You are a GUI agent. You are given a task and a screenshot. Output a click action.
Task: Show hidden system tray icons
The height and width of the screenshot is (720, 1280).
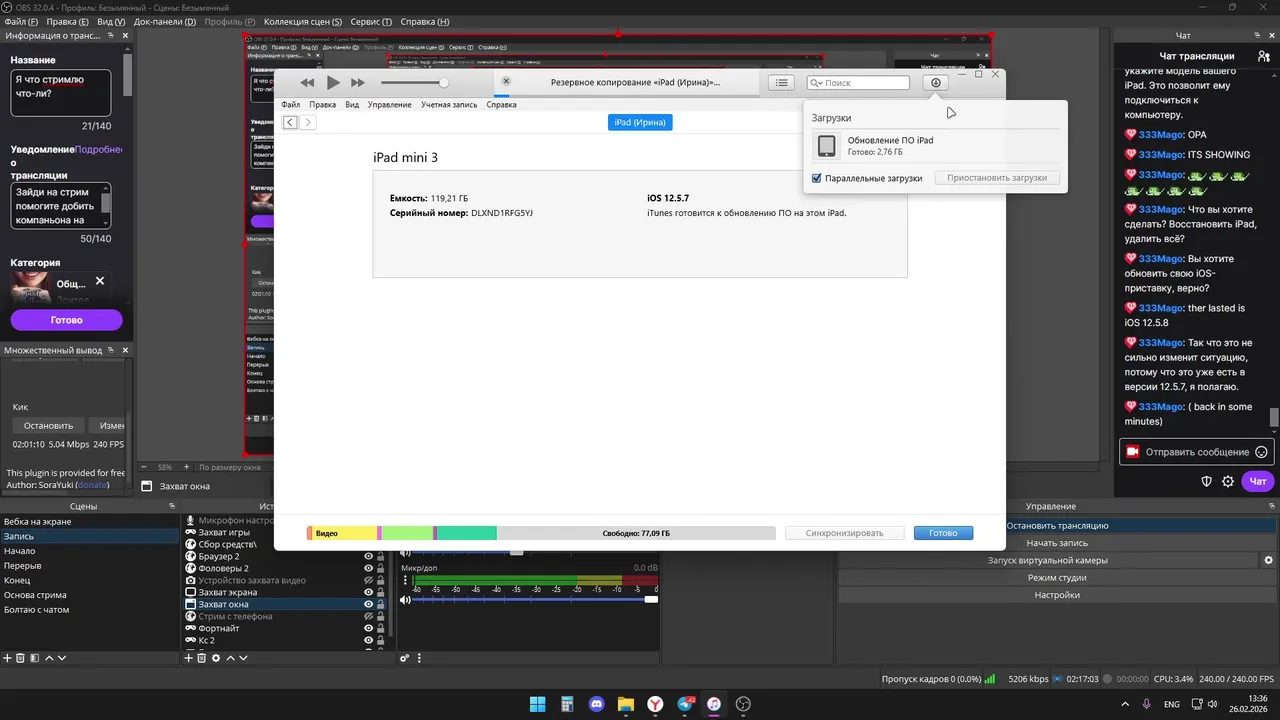[x=1125, y=704]
